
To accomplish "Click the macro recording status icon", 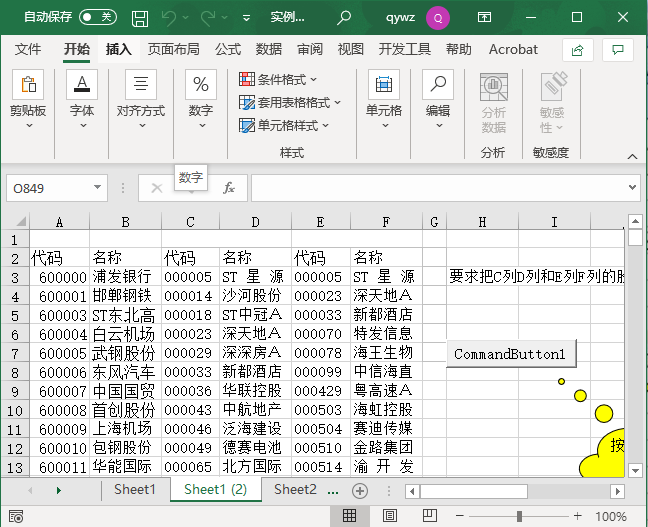I will pyautogui.click(x=16, y=516).
